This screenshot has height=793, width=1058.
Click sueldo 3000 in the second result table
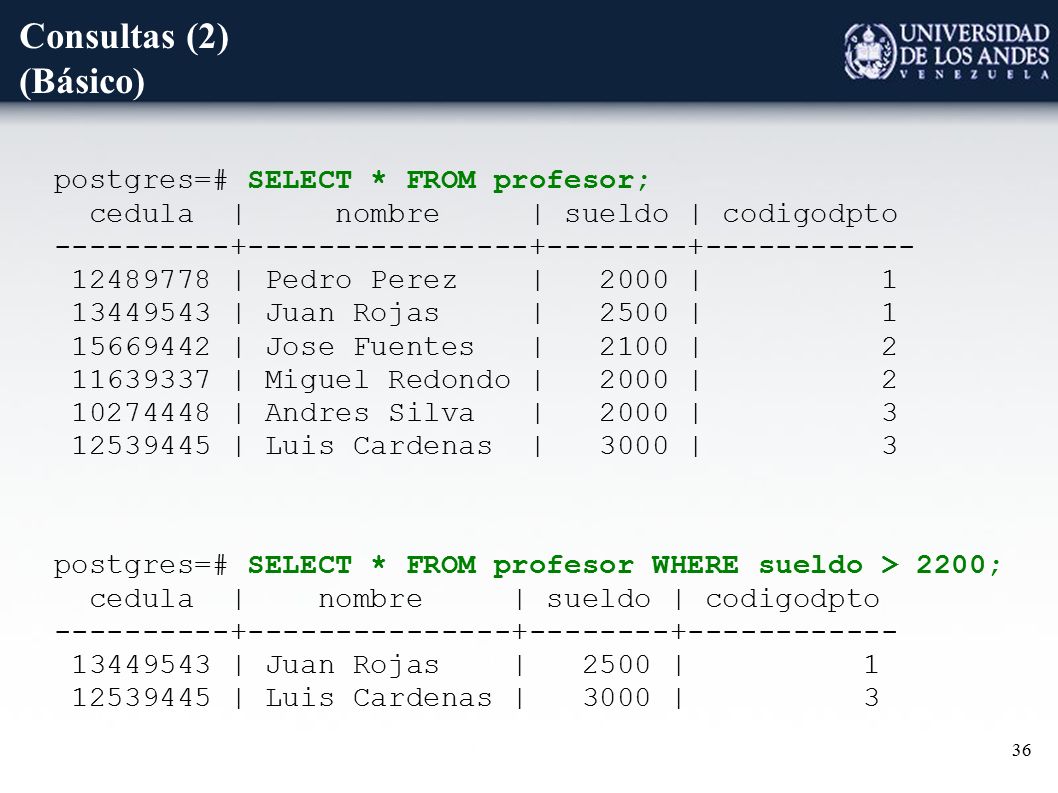click(x=616, y=697)
